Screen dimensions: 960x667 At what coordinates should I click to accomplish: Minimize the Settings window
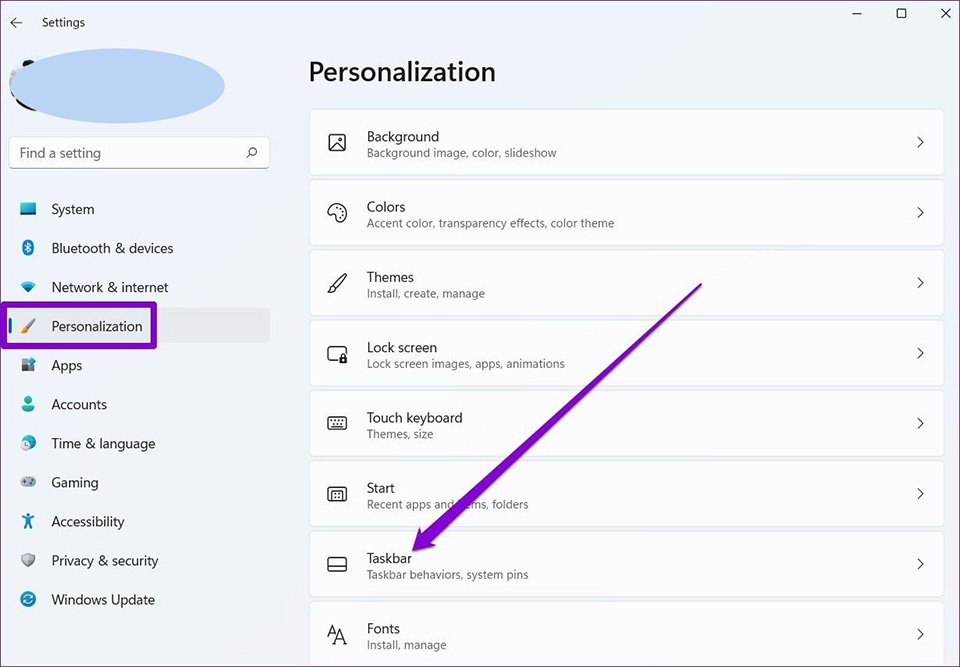(857, 13)
